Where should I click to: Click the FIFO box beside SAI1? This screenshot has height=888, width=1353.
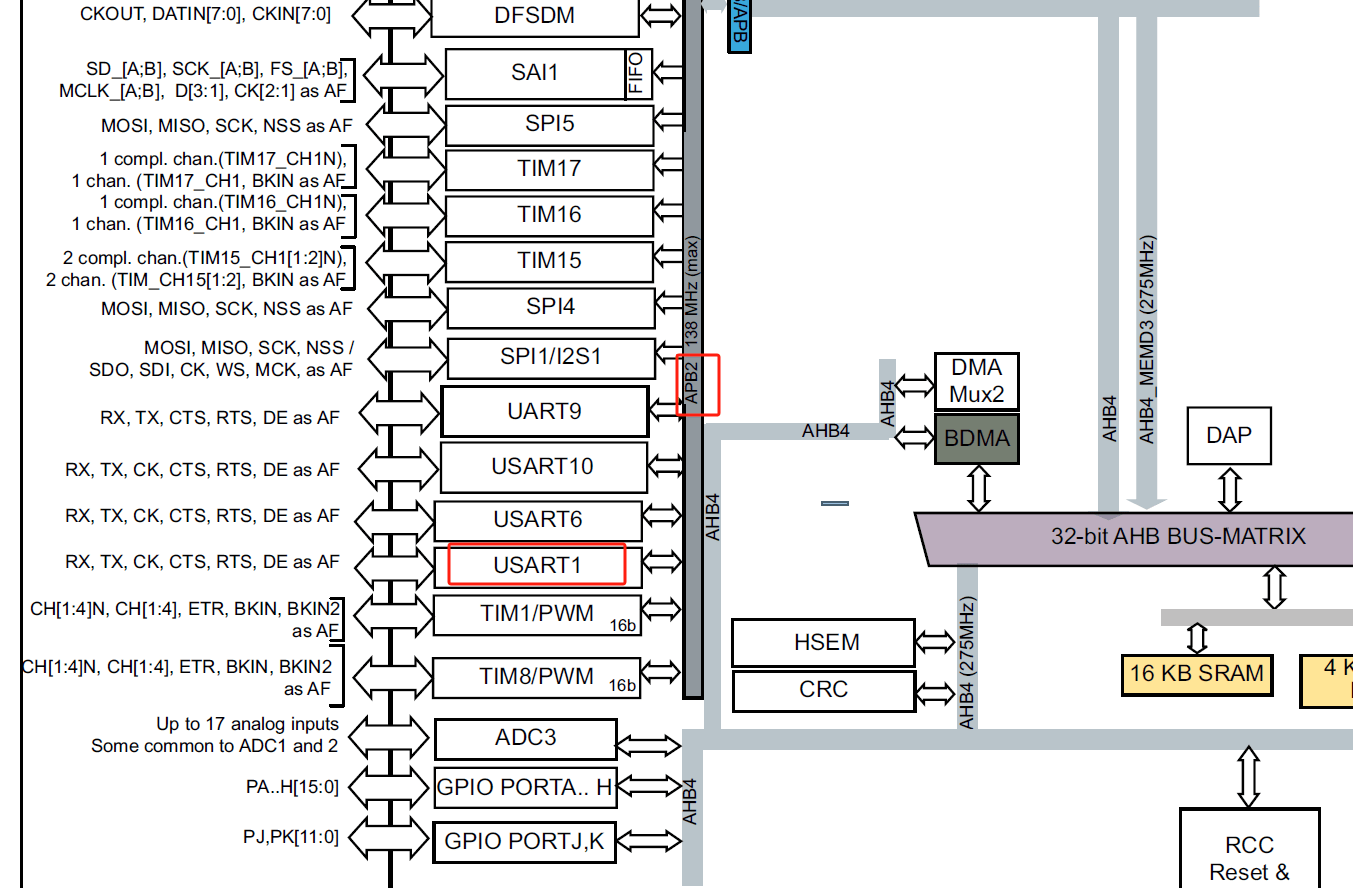click(639, 73)
